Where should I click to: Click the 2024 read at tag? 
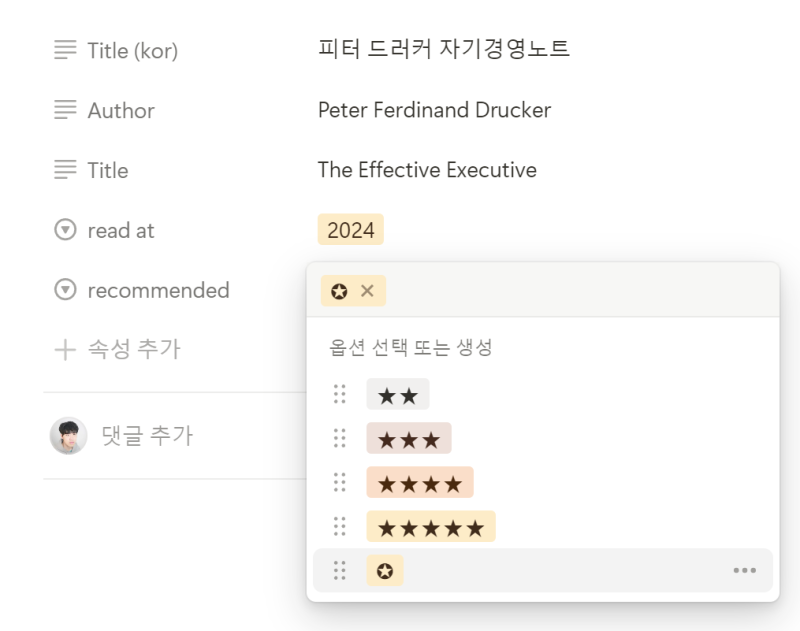[351, 230]
